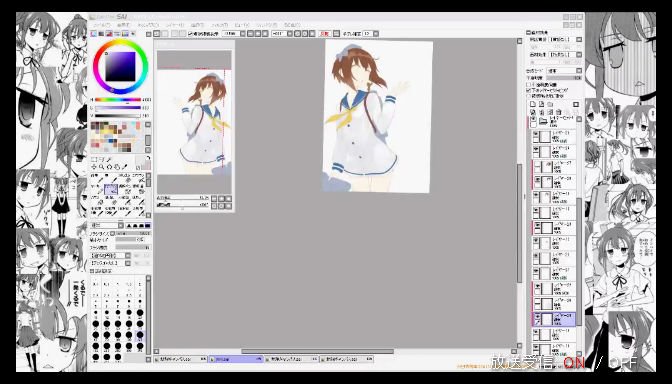Create a new linework layer
672x384 pixels.
[x=541, y=104]
